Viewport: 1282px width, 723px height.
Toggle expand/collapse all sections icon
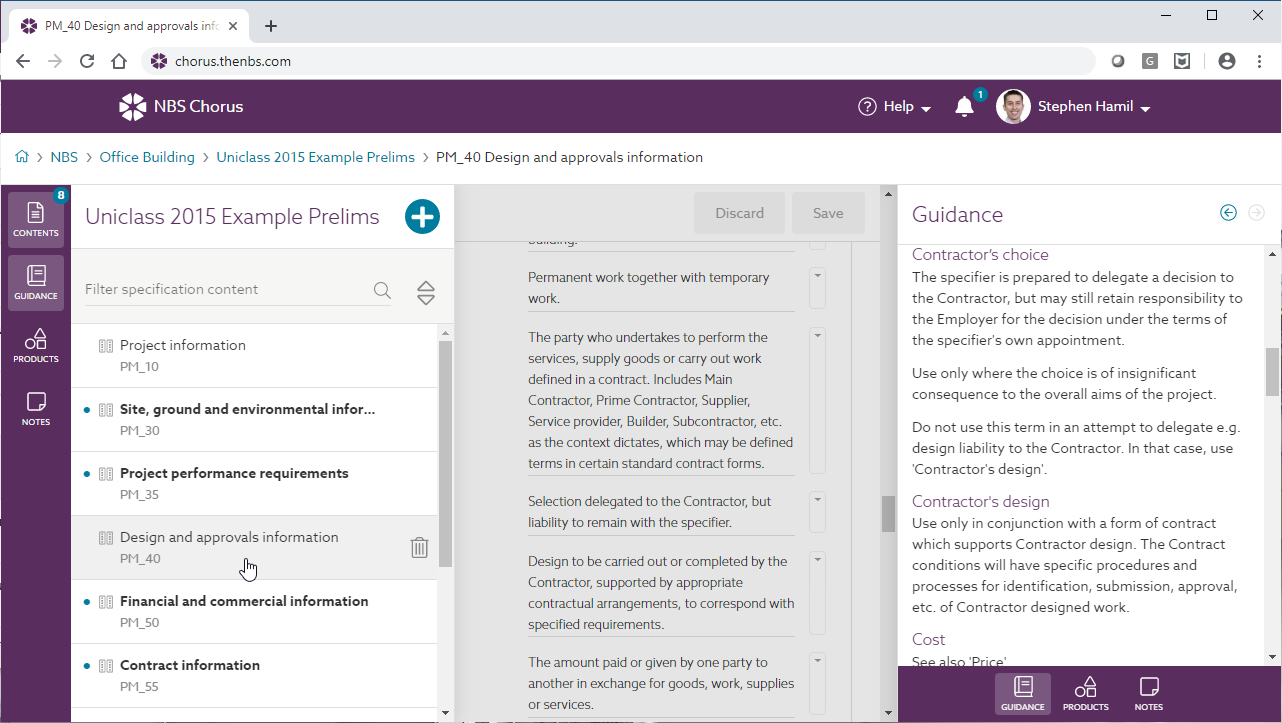(x=426, y=292)
